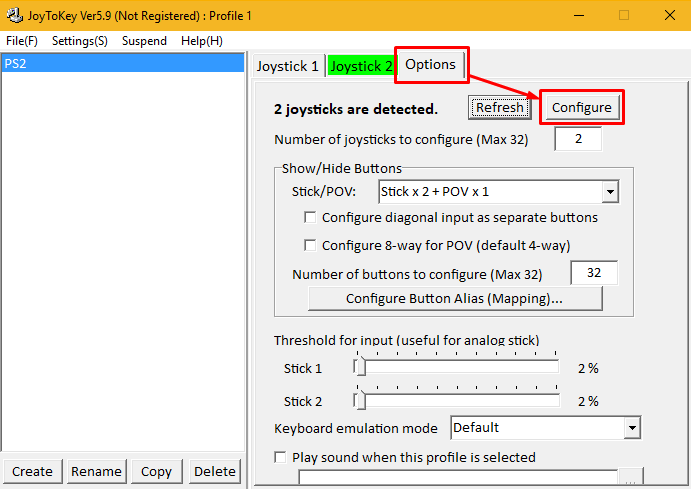Click the '2 joysticks are detected.' text
The image size is (691, 489).
356,109
